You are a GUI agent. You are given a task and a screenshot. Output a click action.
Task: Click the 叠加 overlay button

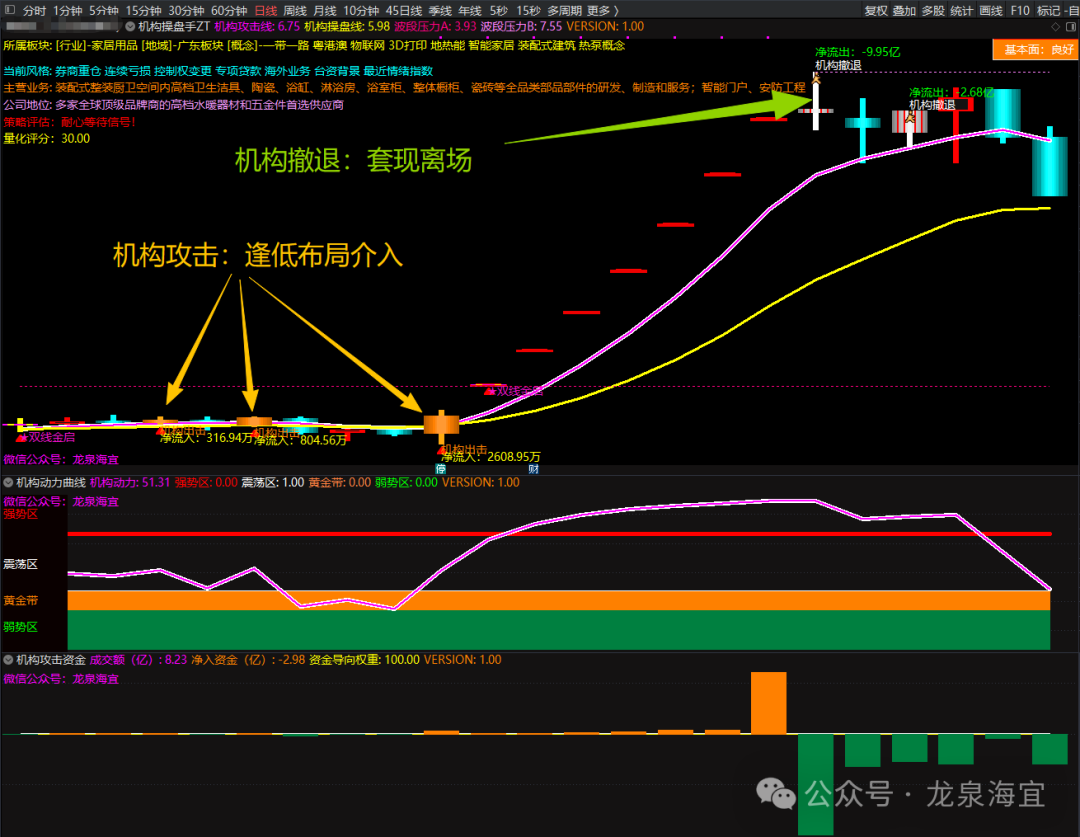point(904,10)
